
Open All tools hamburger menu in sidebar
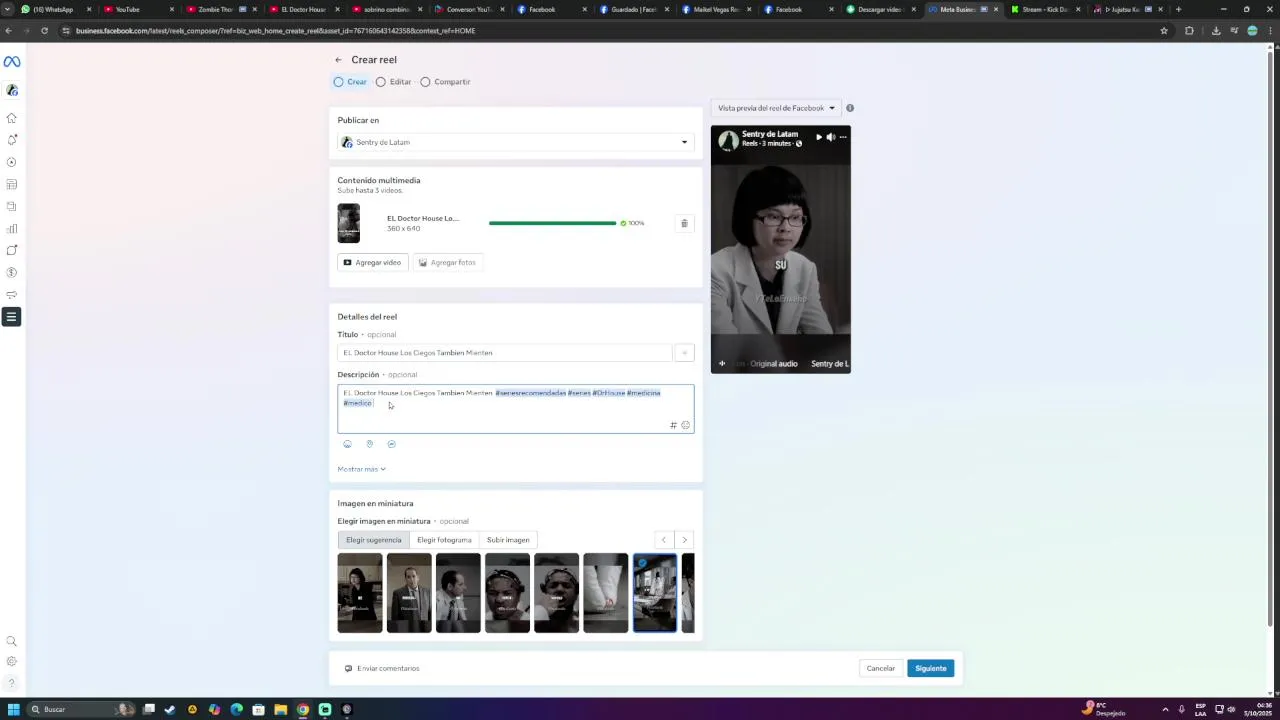11,317
